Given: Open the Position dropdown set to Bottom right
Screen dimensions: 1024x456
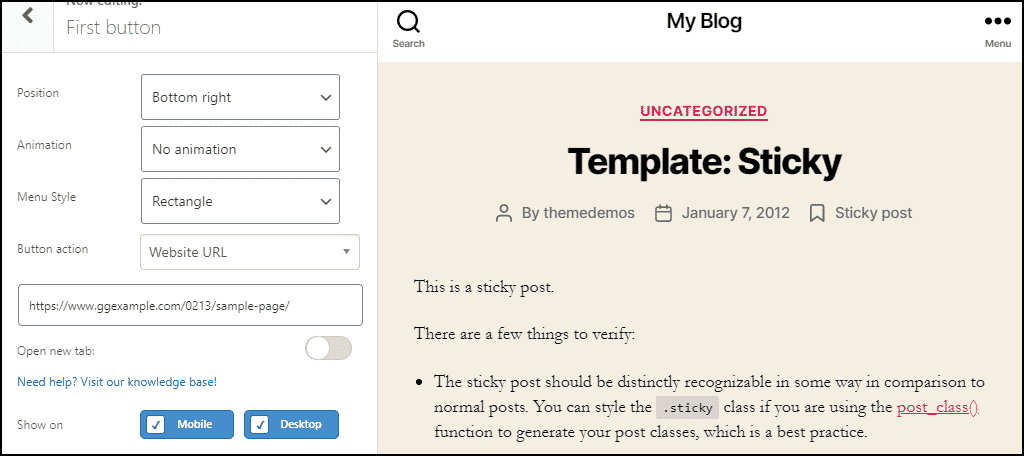Looking at the screenshot, I should (x=240, y=97).
